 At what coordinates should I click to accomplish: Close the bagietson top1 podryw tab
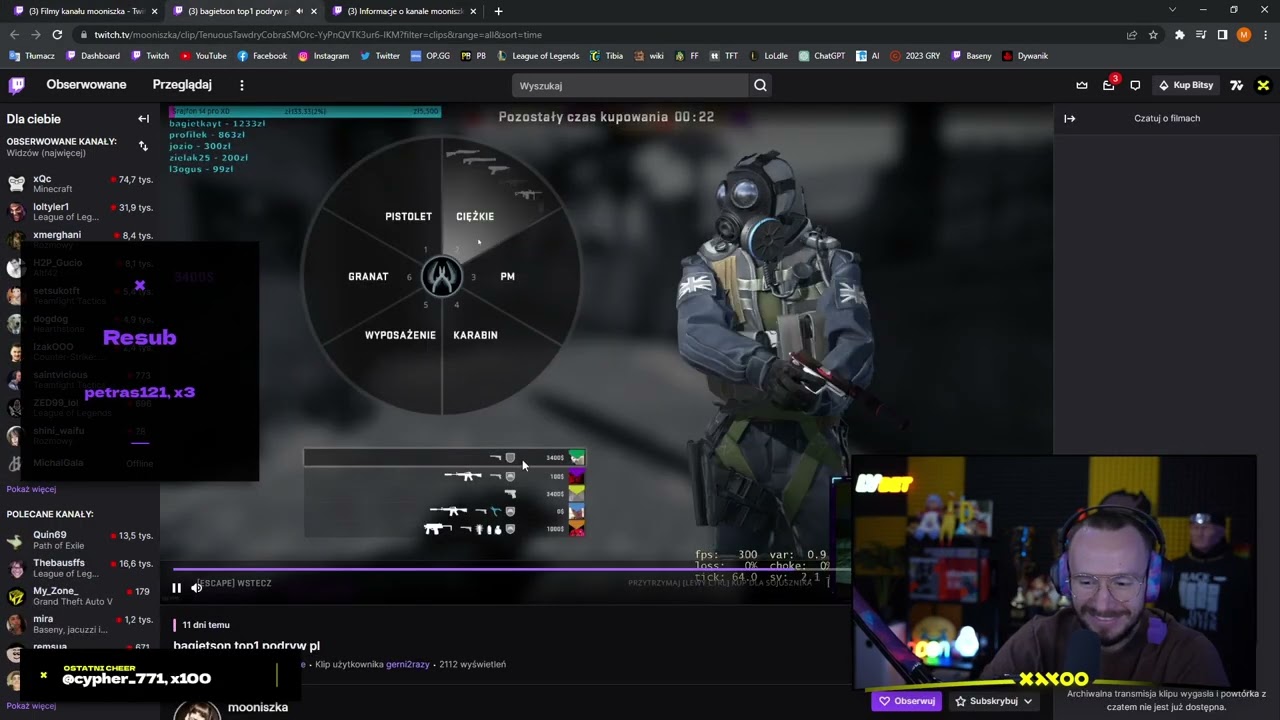[x=313, y=11]
